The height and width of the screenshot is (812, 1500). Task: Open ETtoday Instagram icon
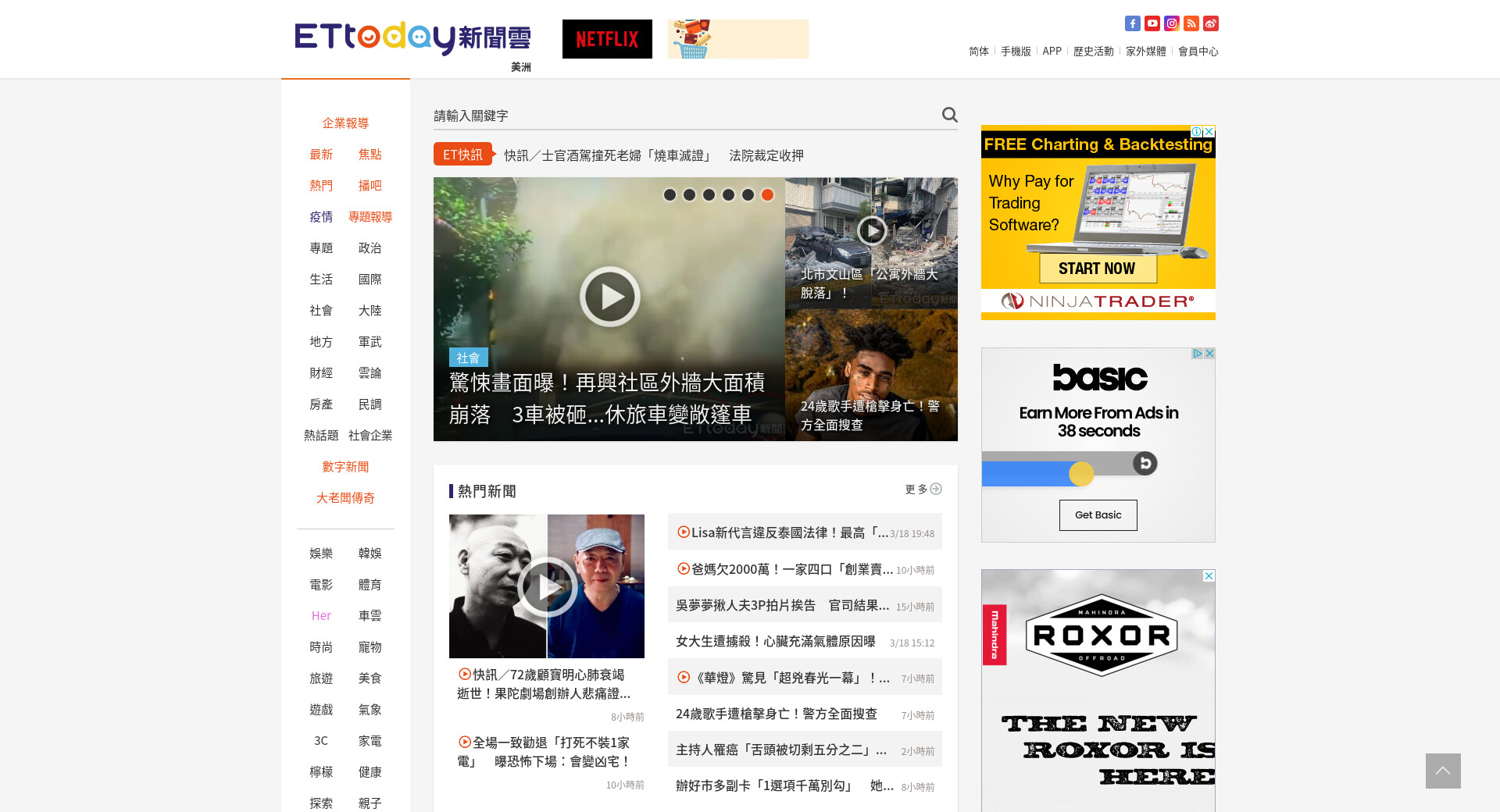(x=1171, y=23)
